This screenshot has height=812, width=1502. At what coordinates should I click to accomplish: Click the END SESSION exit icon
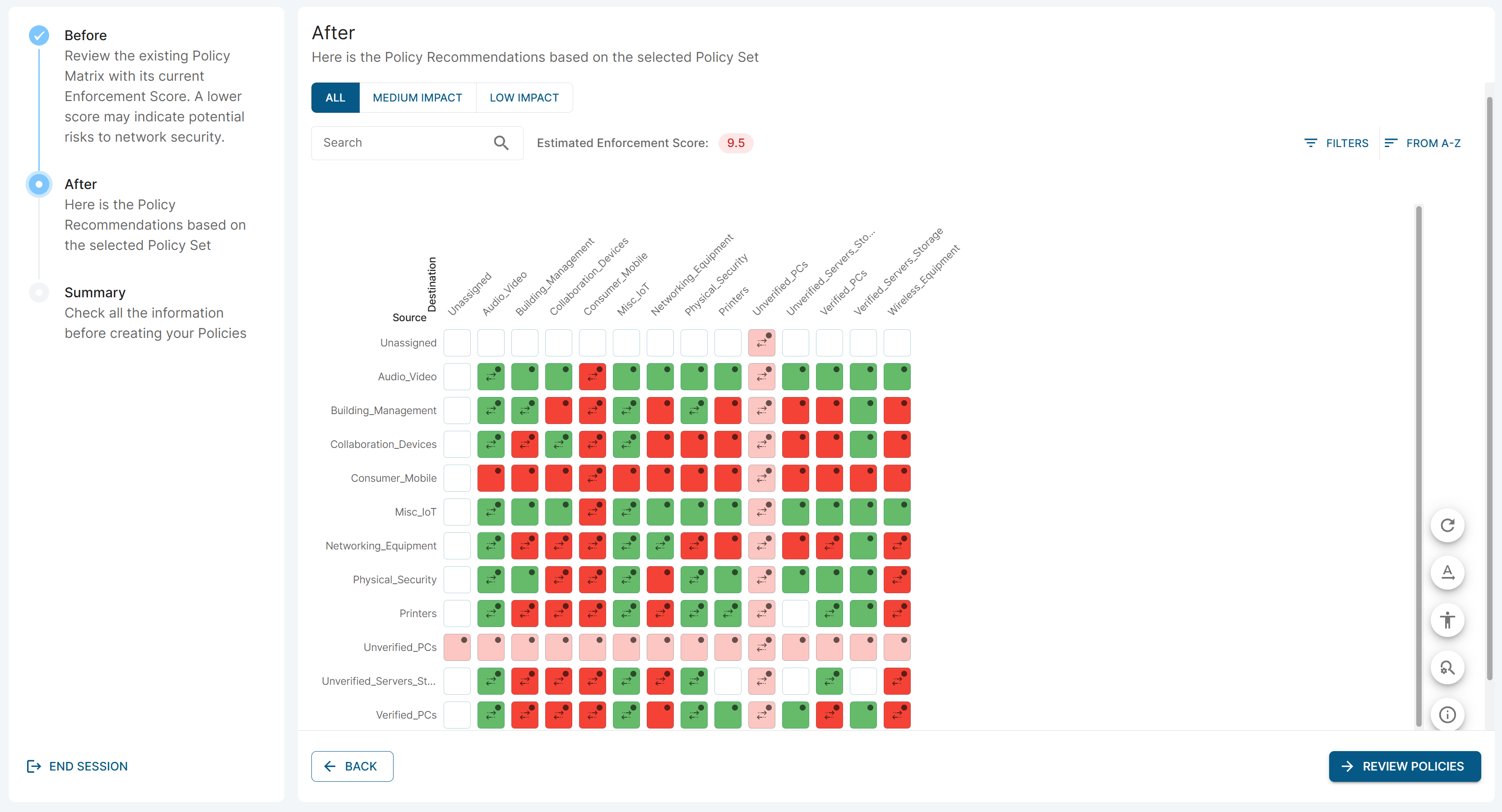tap(34, 766)
